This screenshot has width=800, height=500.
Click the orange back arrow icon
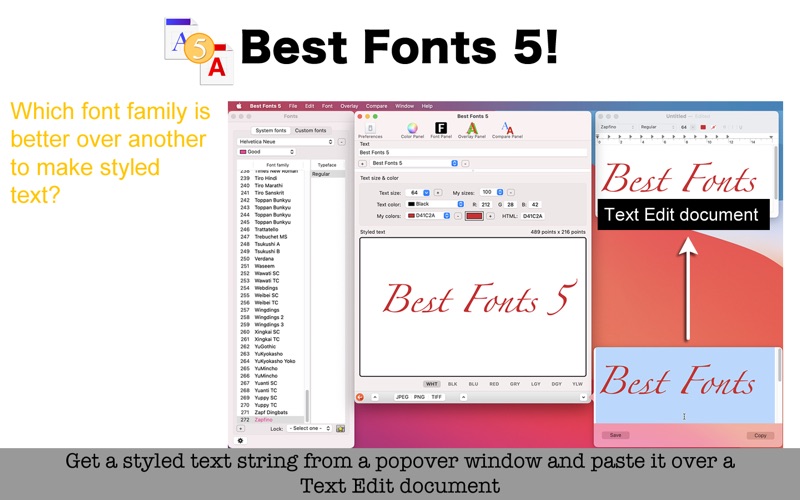pos(361,397)
